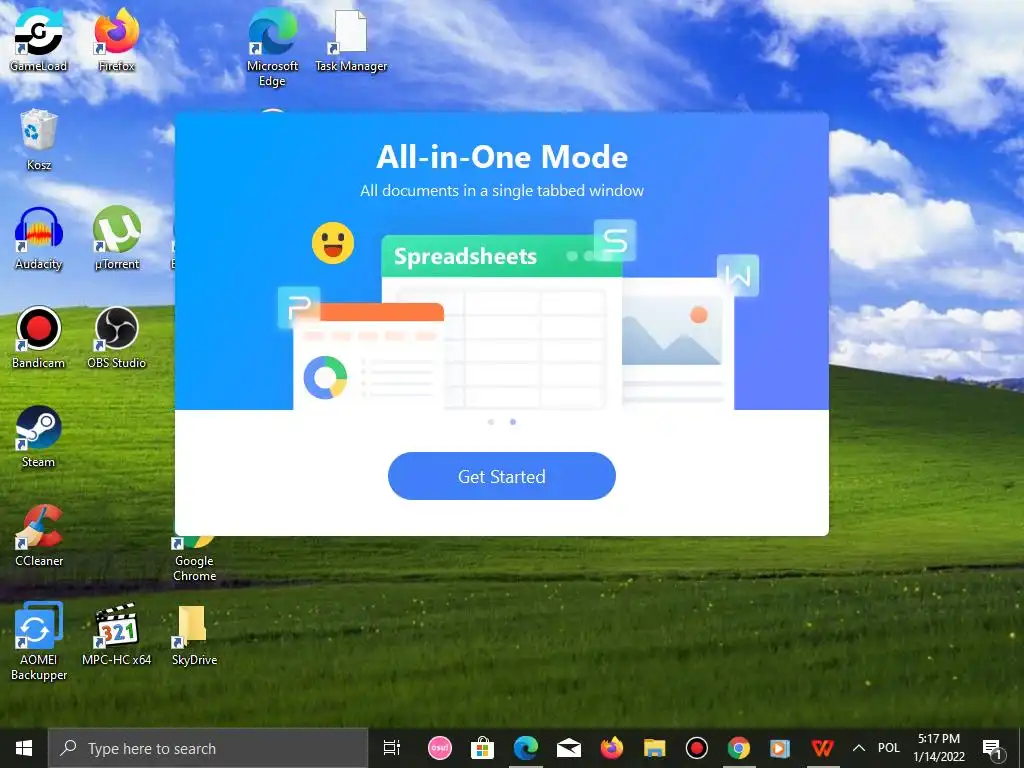Open WPS Office from the taskbar
The image size is (1024, 768).
822,748
